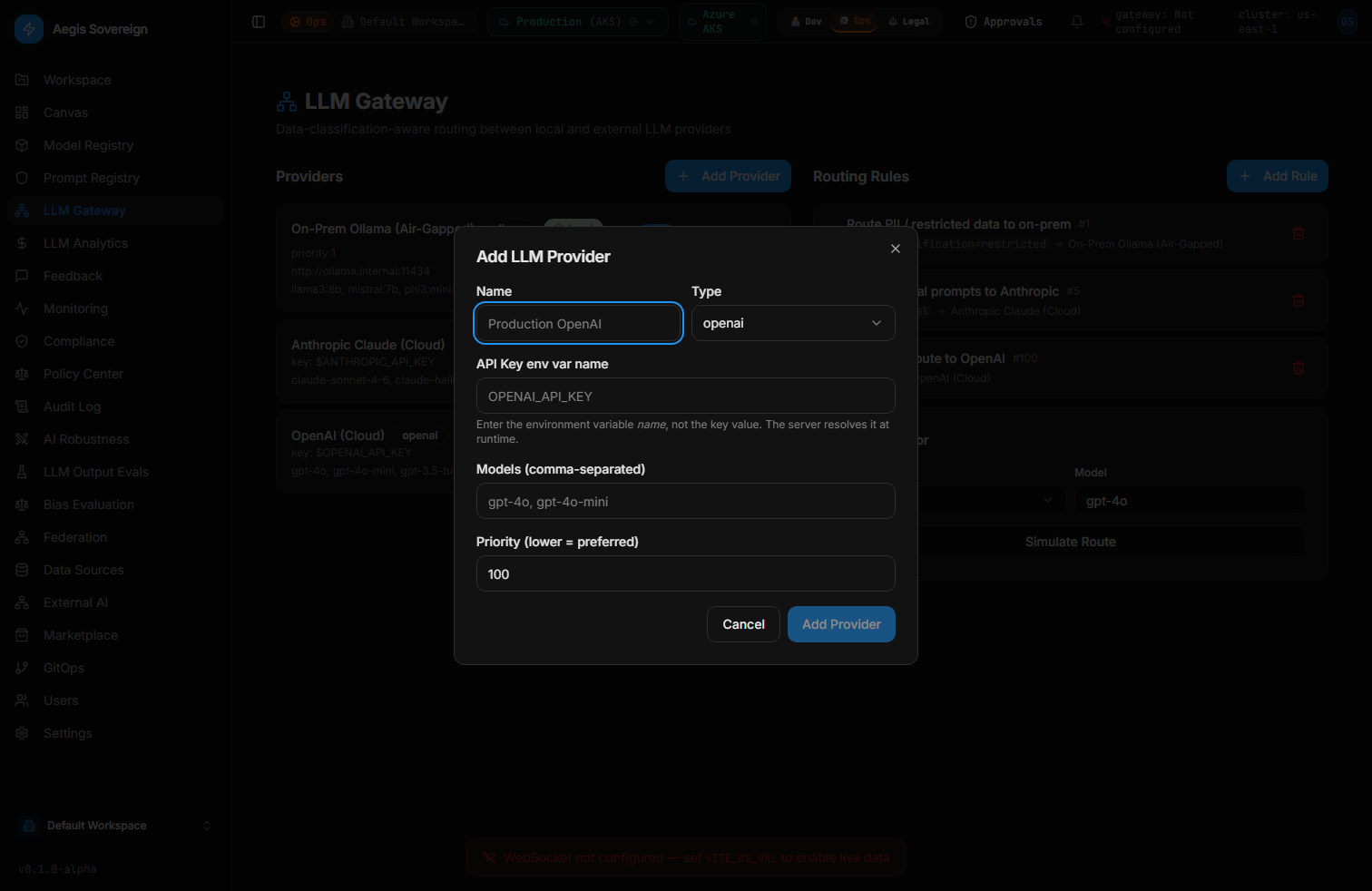1372x891 pixels.
Task: Select the 'OpenAI (Cloud)' provider card
Action: [x=367, y=452]
